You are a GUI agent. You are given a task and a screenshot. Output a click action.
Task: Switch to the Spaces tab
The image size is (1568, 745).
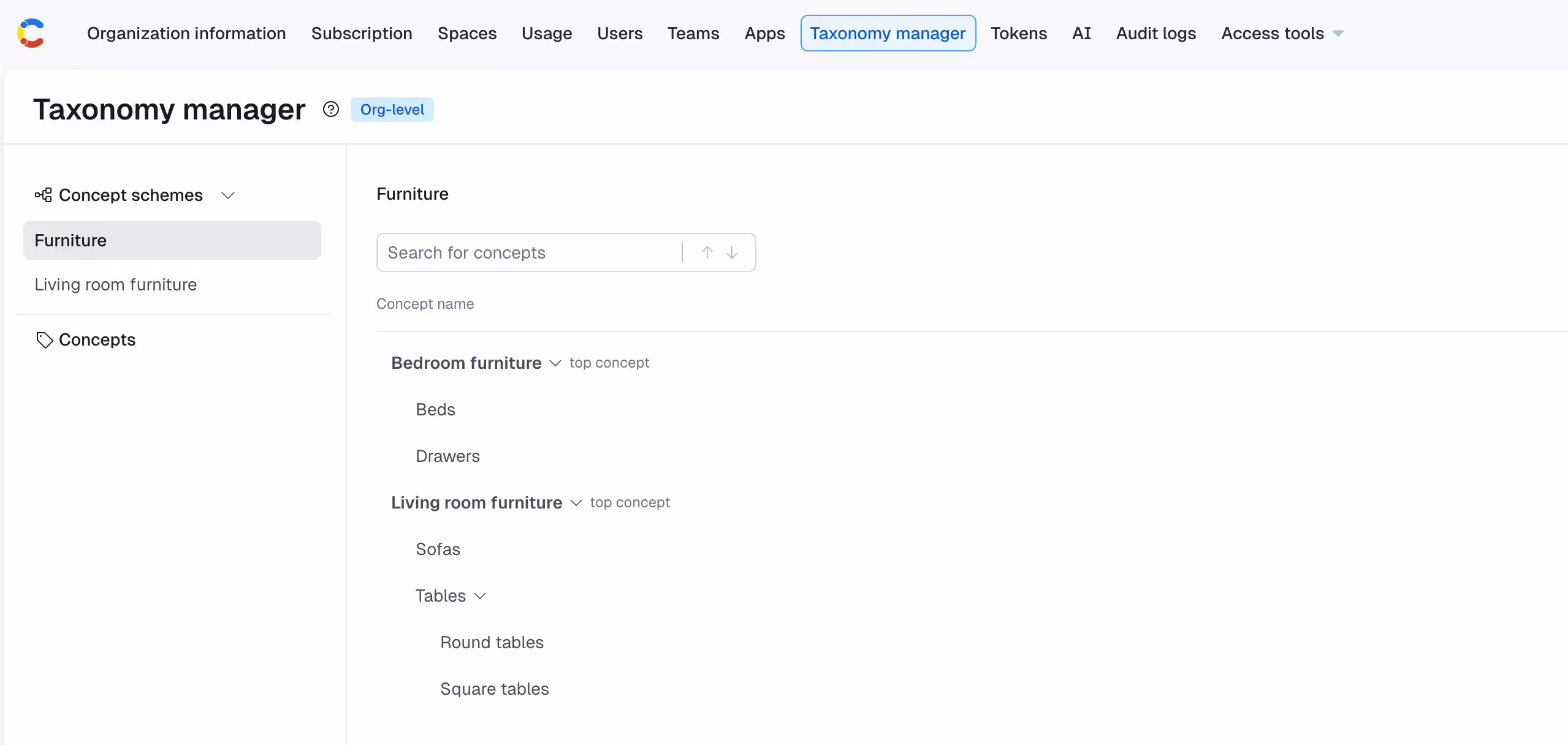(467, 33)
